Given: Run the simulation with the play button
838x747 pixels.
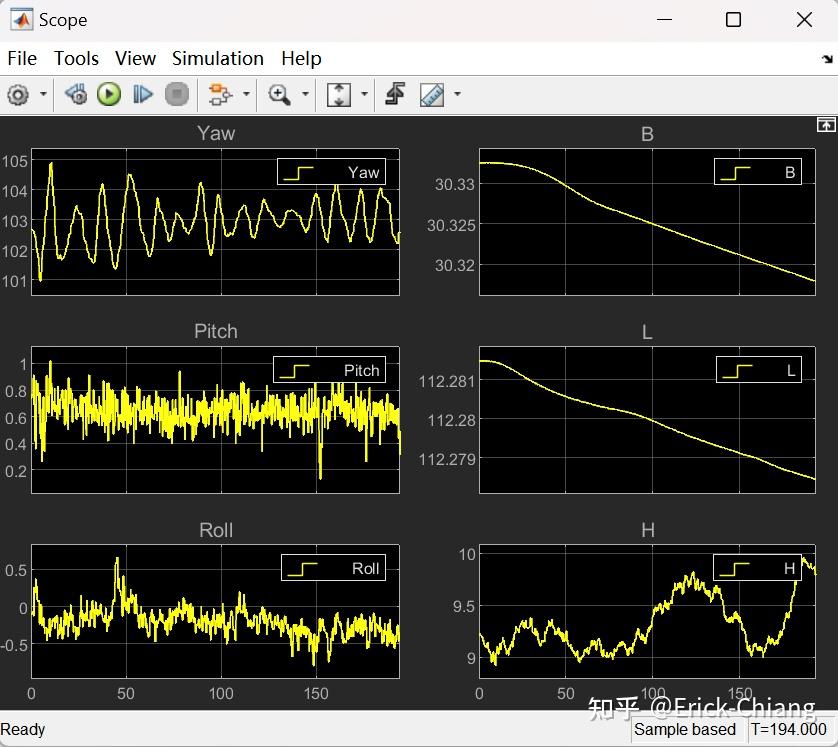Looking at the screenshot, I should tap(109, 94).
